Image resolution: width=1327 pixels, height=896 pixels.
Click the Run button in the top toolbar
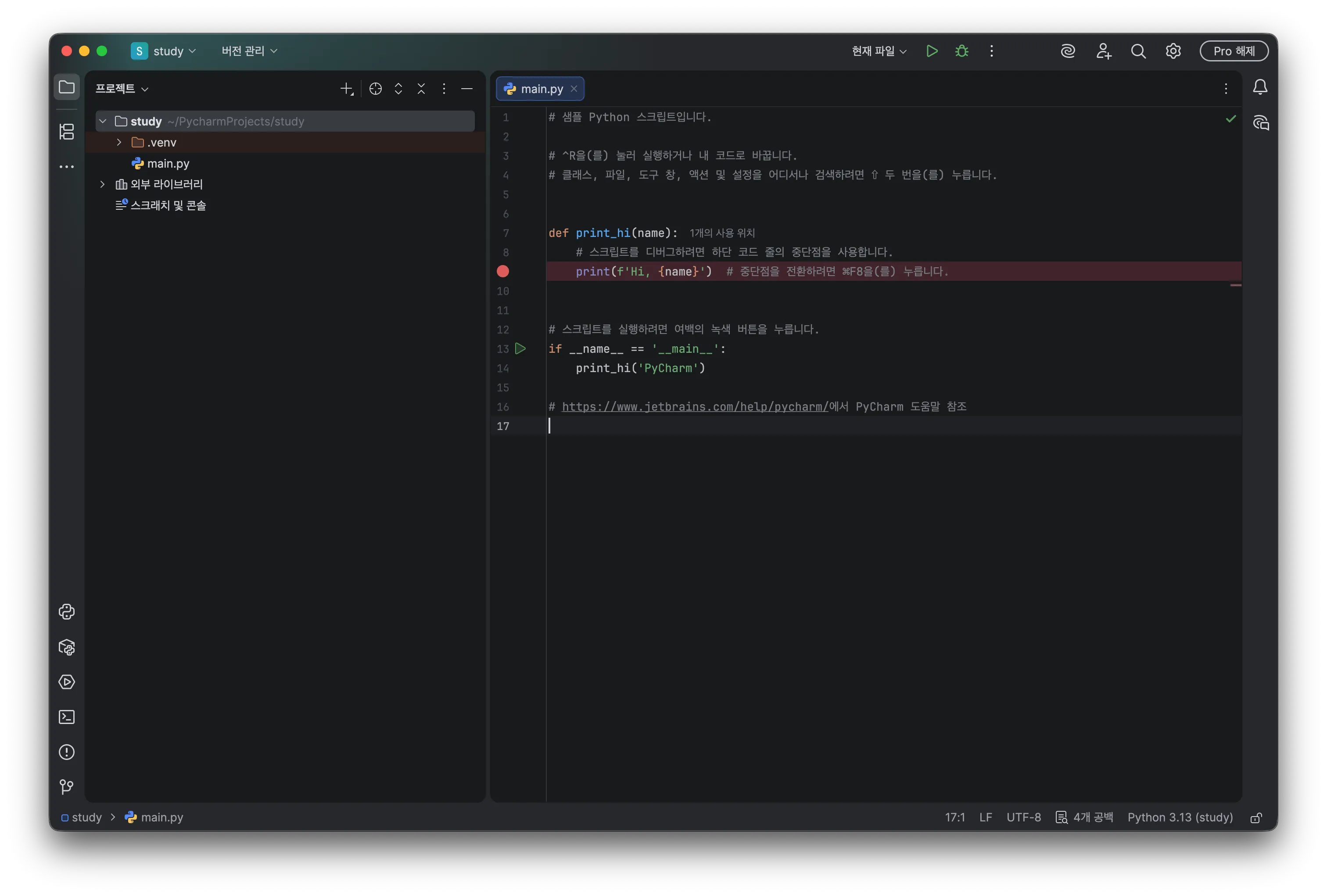click(931, 51)
